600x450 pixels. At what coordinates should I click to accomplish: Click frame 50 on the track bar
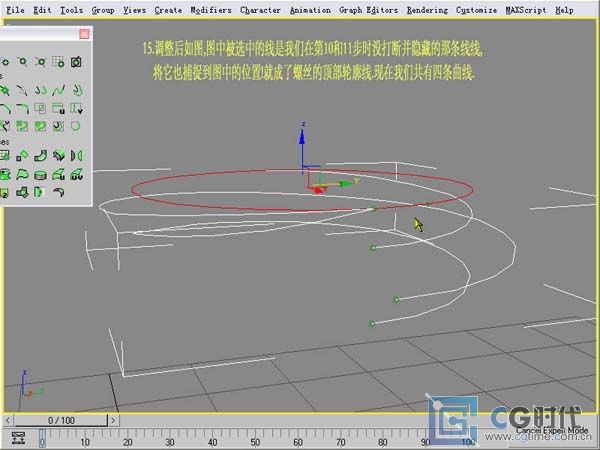(255, 442)
